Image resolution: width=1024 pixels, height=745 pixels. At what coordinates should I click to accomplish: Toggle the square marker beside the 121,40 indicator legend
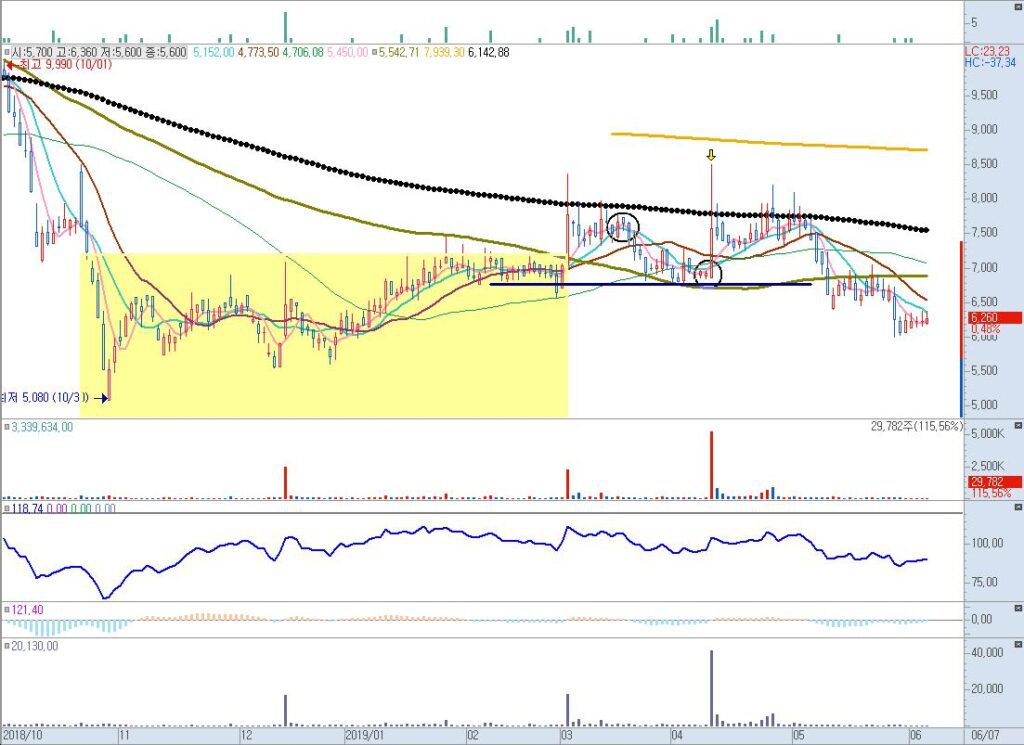tap(5, 609)
